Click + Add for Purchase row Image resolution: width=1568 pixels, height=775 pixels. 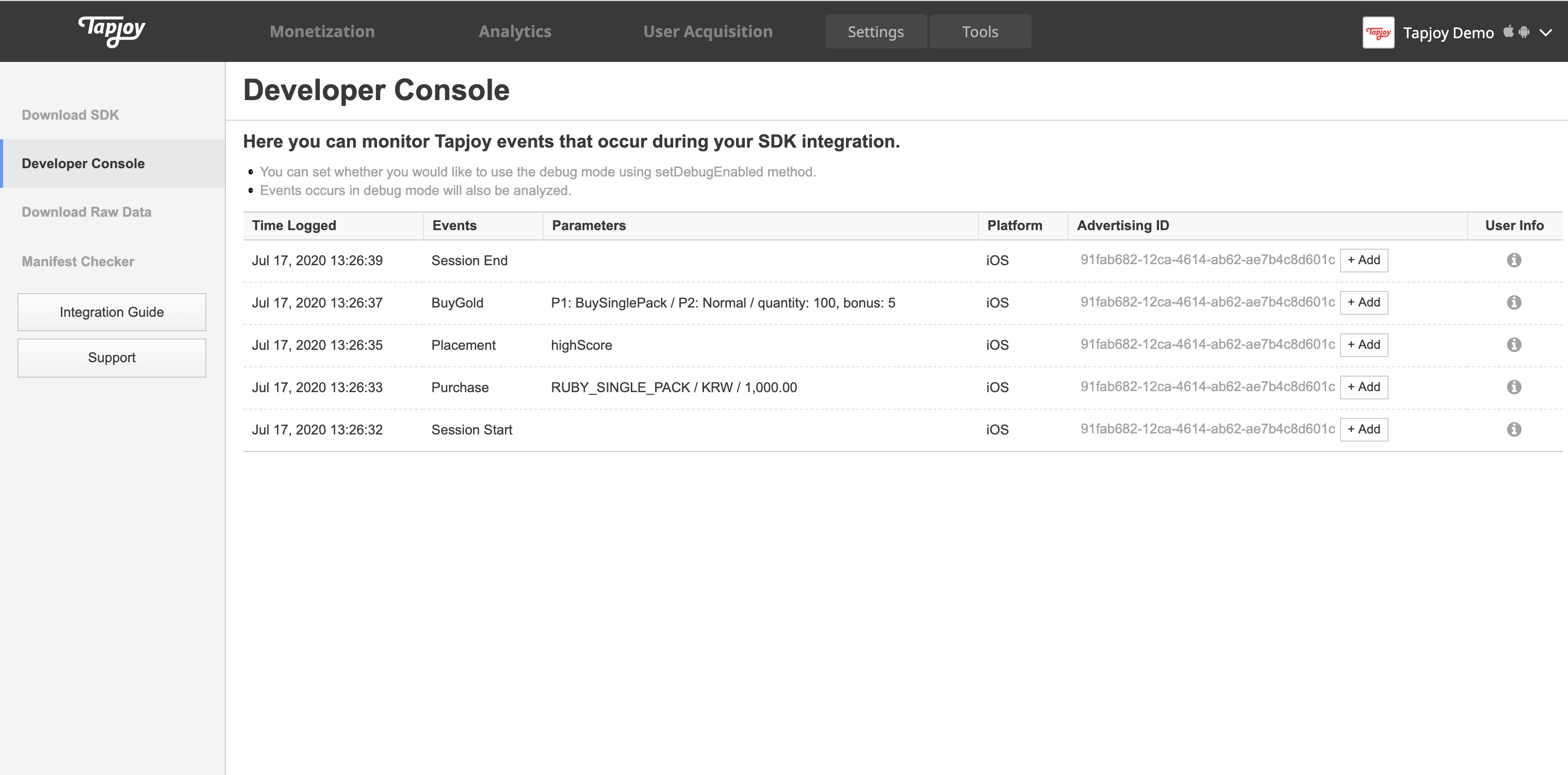pos(1363,387)
